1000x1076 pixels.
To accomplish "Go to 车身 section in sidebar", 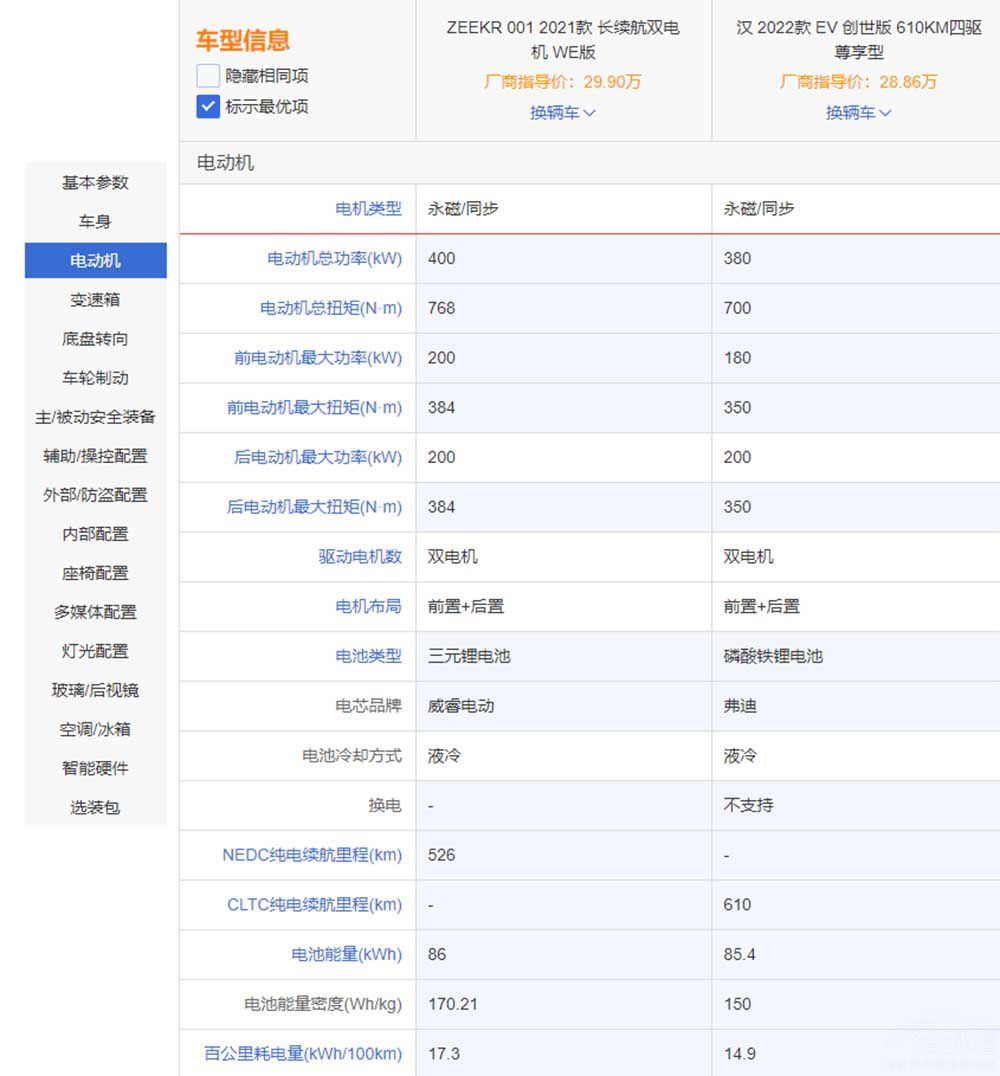I will 95,221.
